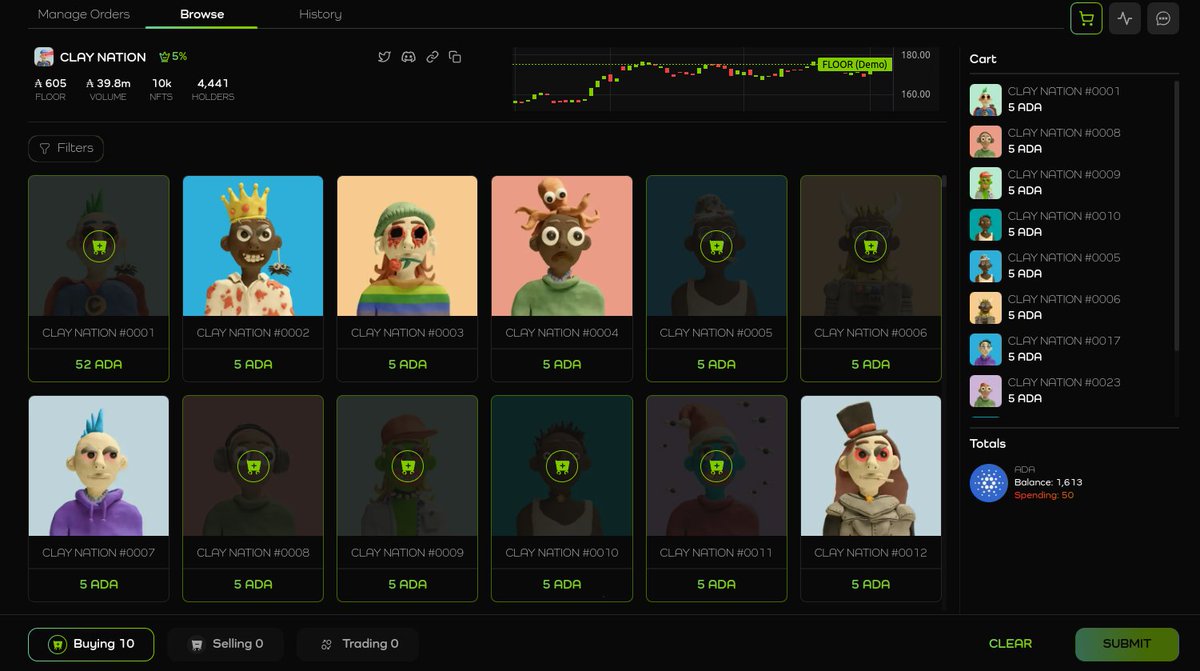Select Clay Nation #0003 thumbnail

click(407, 246)
